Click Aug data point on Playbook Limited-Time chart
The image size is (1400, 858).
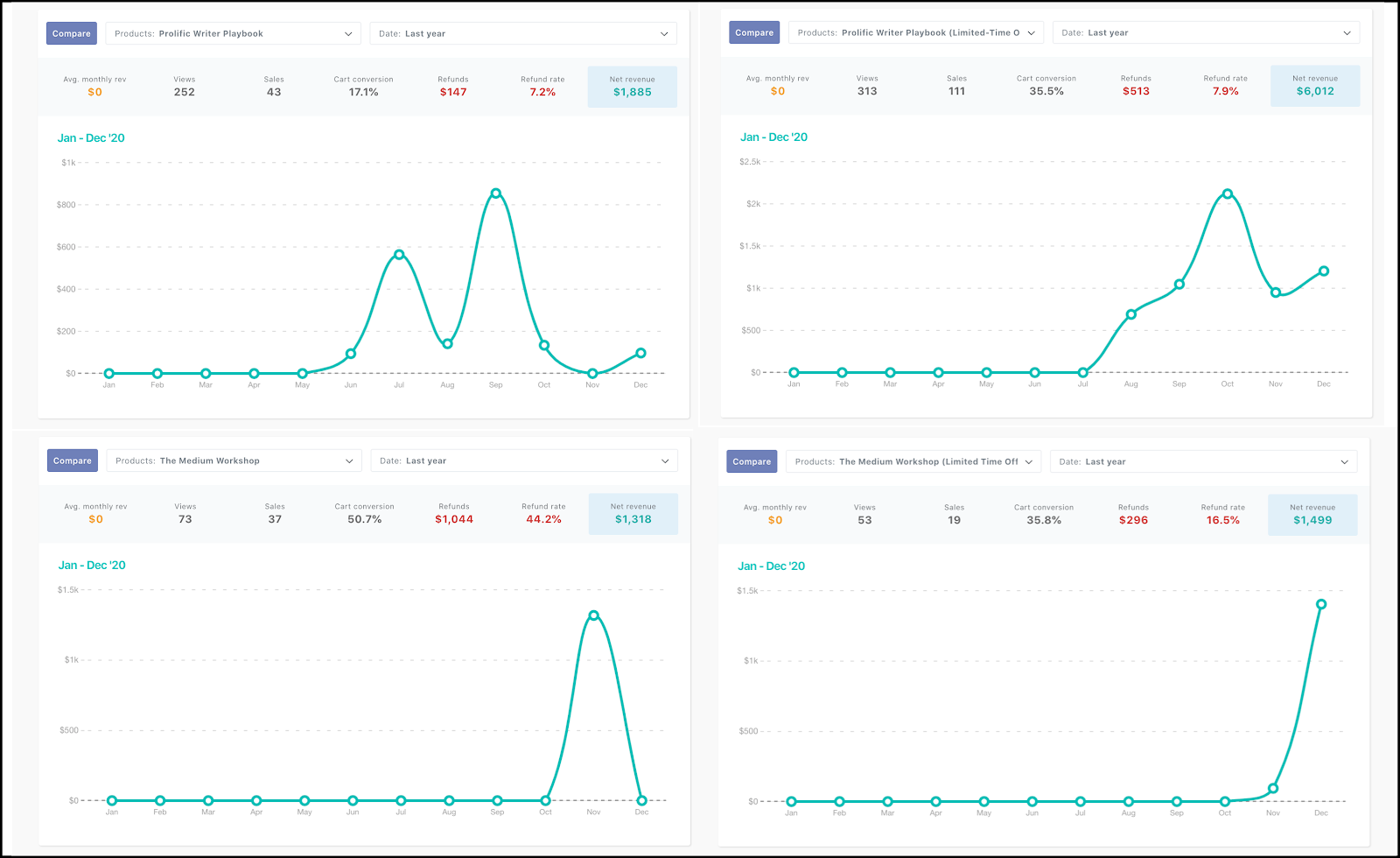tap(1131, 314)
